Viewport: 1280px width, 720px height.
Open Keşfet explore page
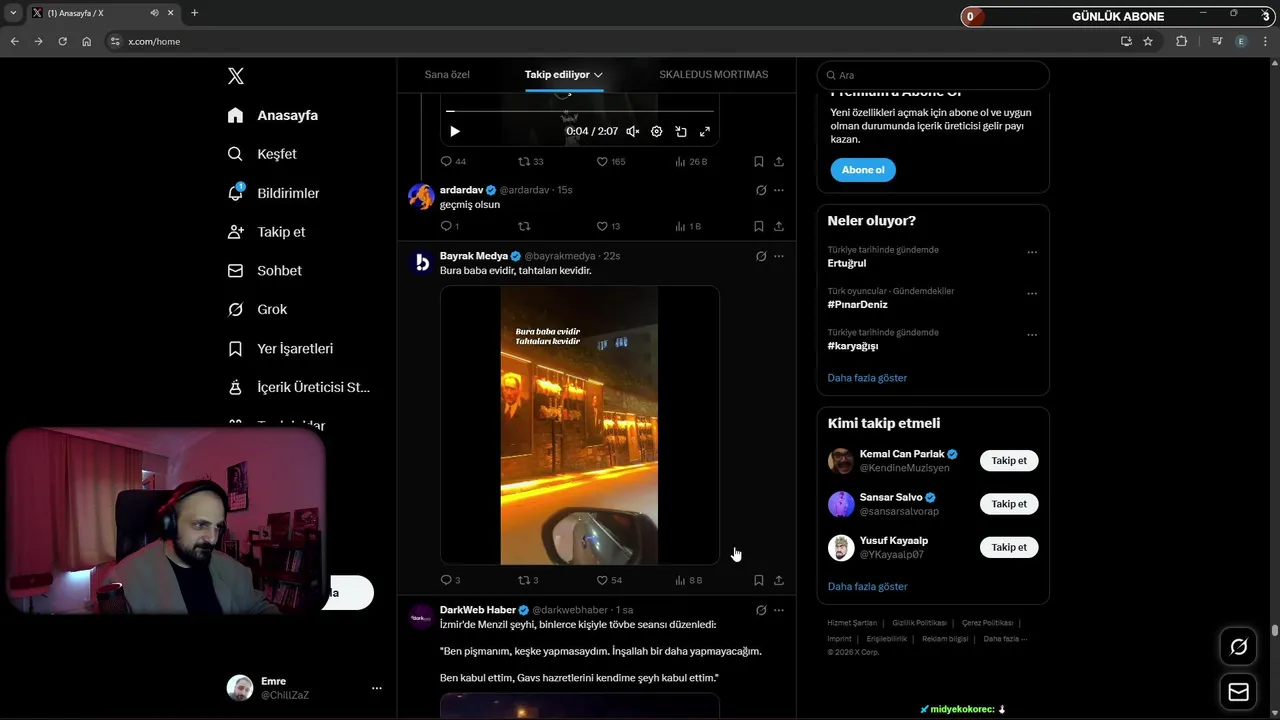[x=262, y=154]
